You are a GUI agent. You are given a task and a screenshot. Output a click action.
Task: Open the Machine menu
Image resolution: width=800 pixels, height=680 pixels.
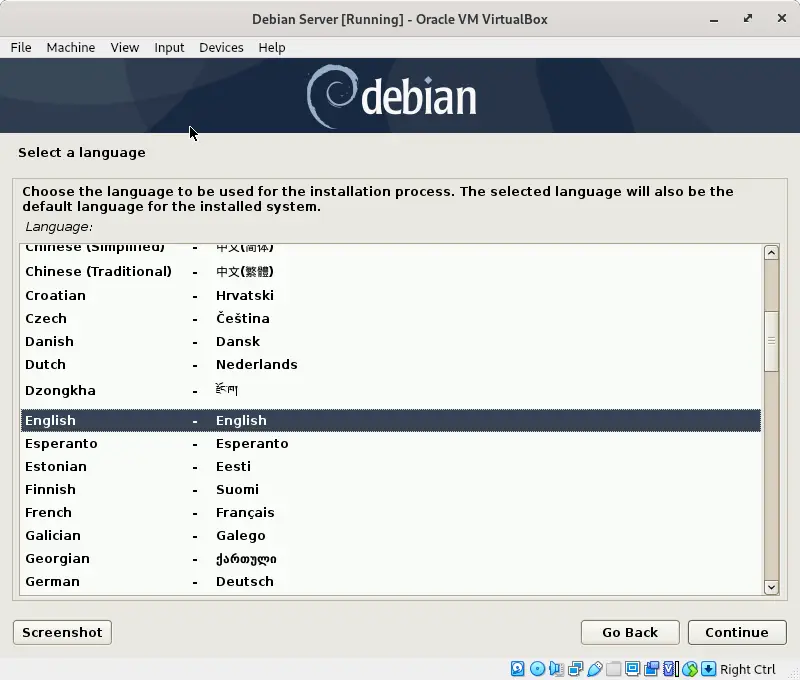pyautogui.click(x=71, y=47)
